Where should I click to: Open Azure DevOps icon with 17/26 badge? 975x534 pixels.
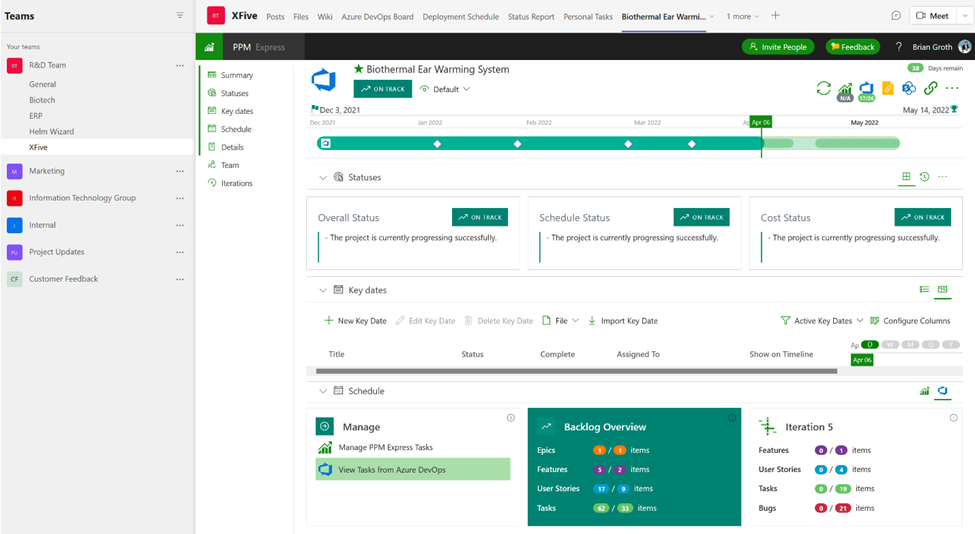(866, 91)
